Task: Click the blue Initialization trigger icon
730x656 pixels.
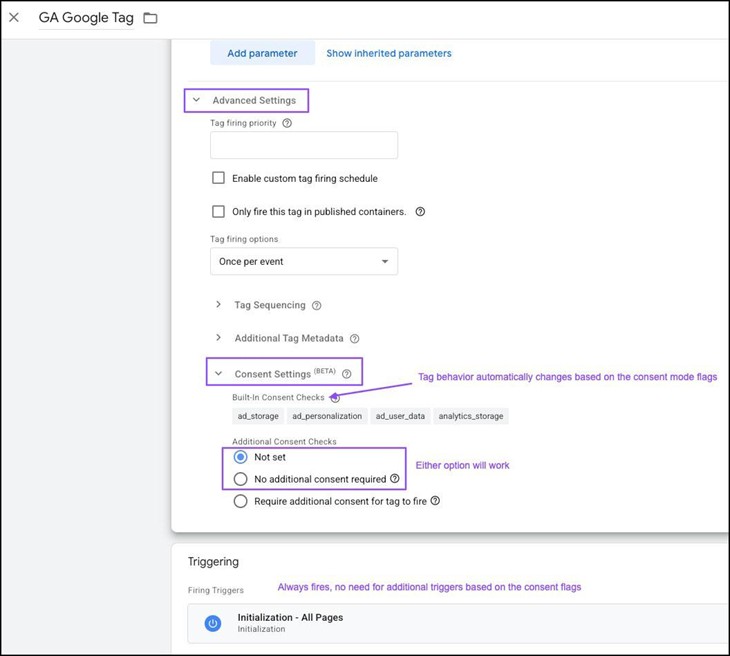Action: point(213,623)
